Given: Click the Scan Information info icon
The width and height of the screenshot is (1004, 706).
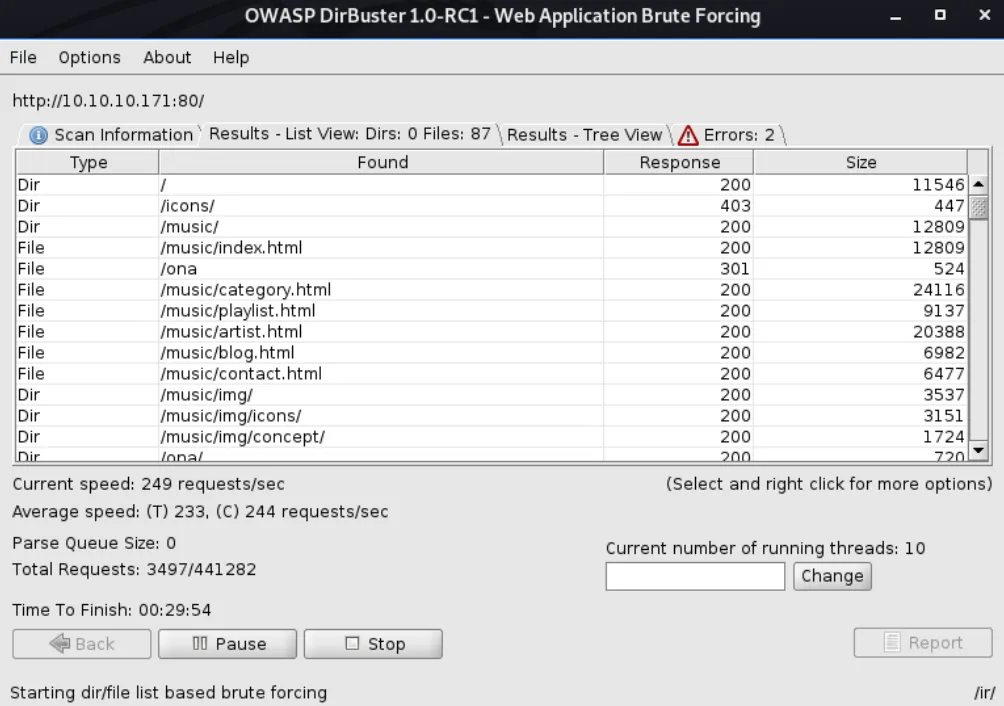Looking at the screenshot, I should pos(39,135).
